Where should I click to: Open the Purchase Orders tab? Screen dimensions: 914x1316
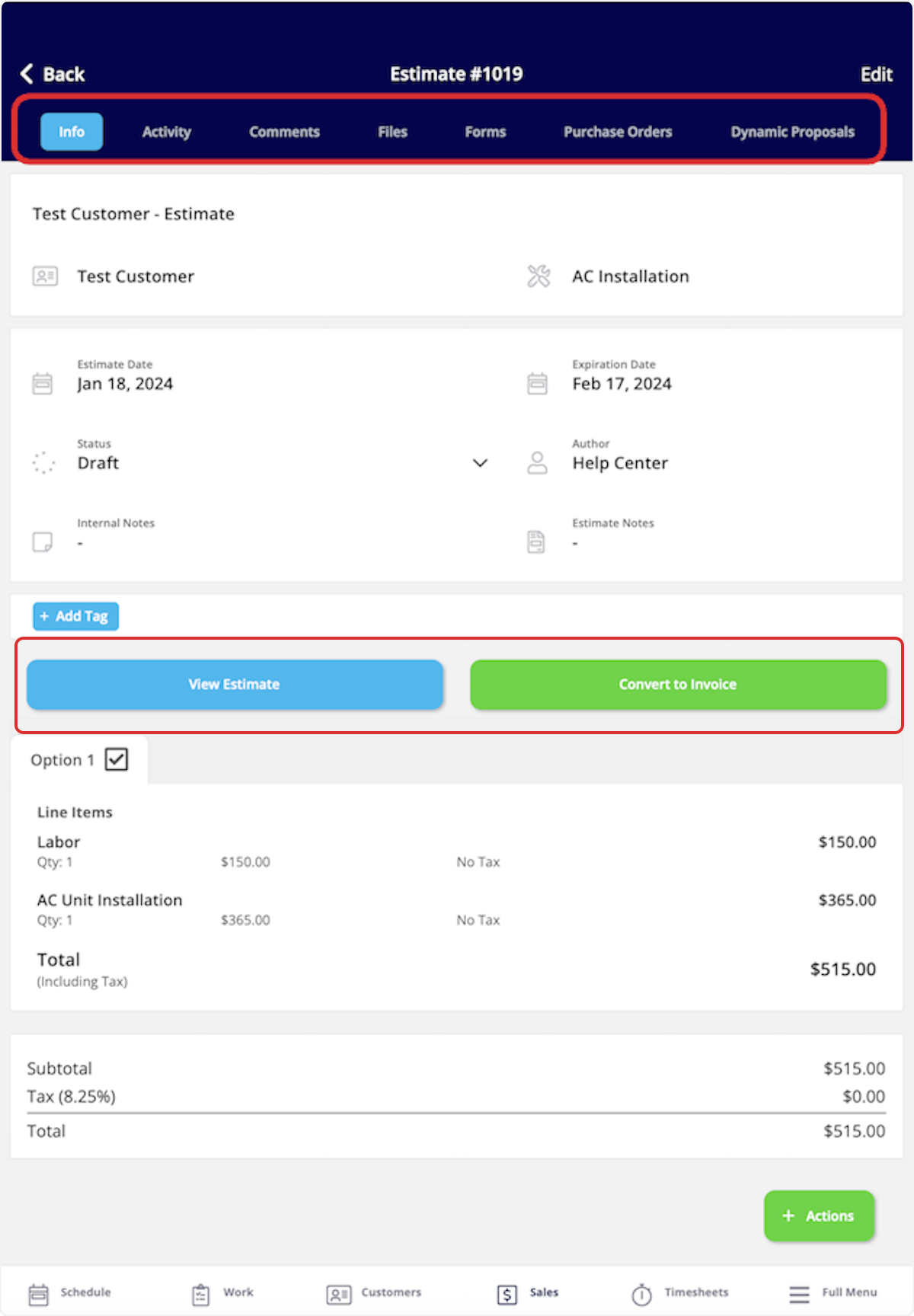[x=618, y=132]
